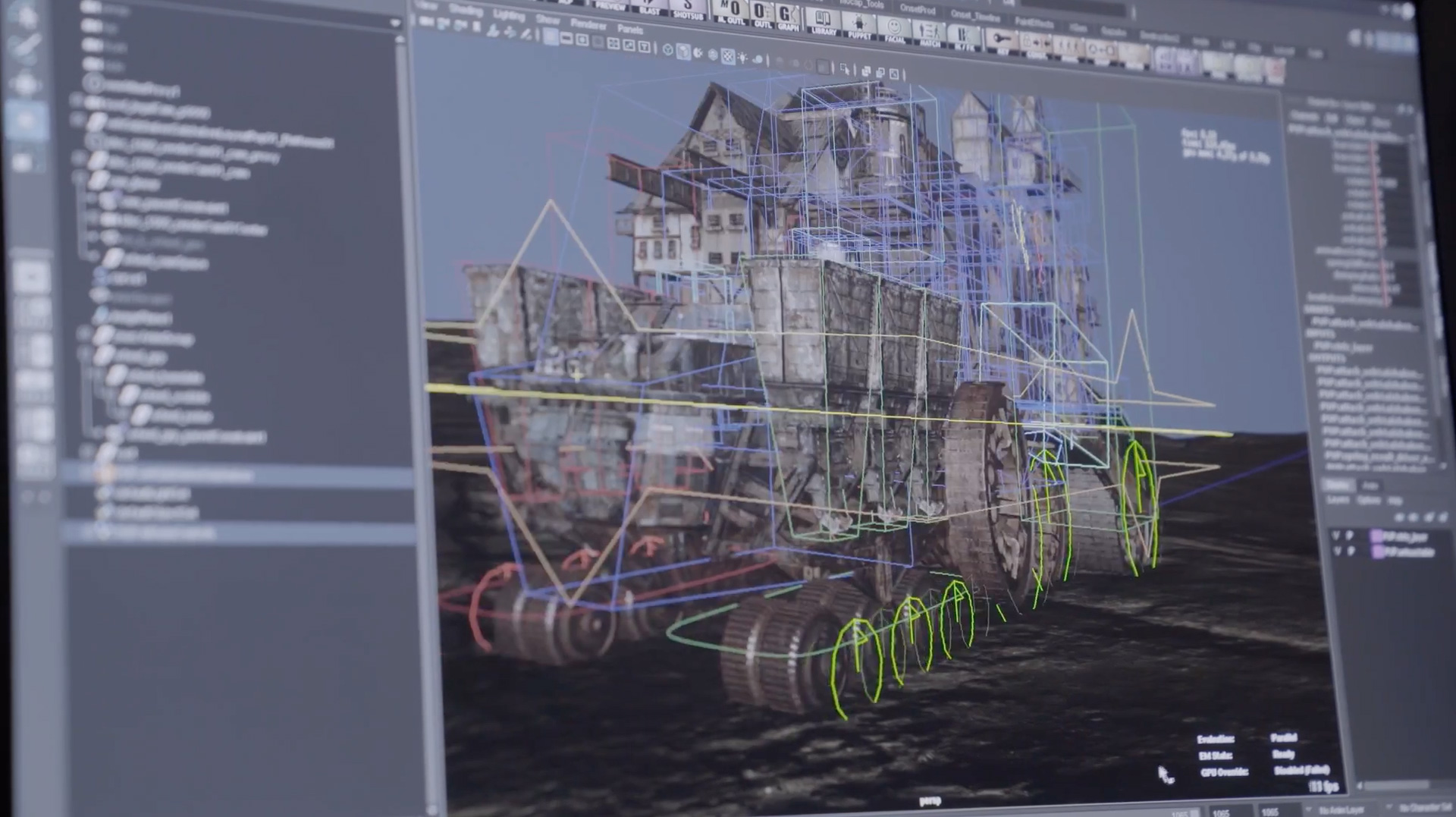Image resolution: width=1456 pixels, height=817 pixels.
Task: Click the M. OUTL shelf icon
Action: [x=733, y=12]
